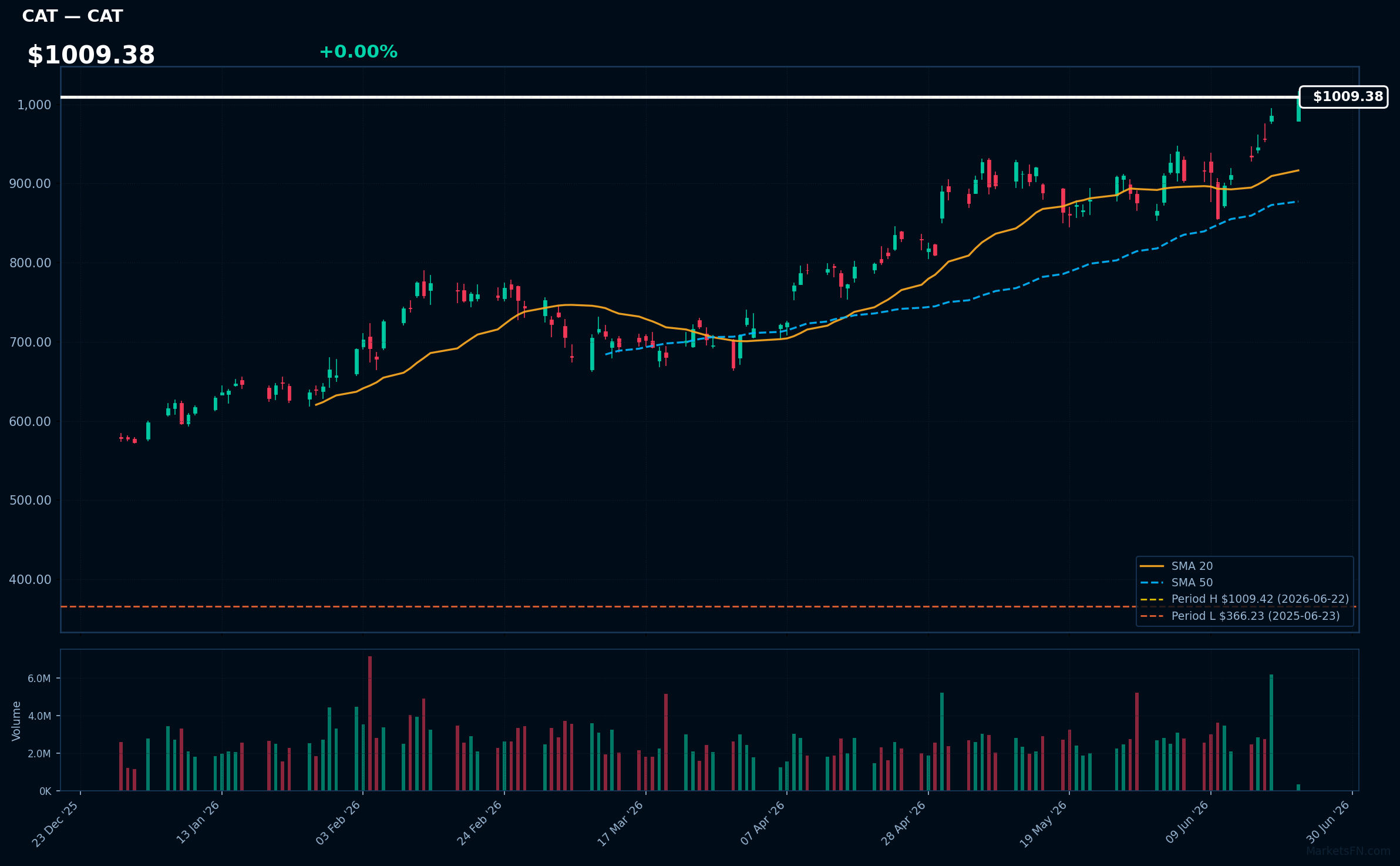The height and width of the screenshot is (866, 1400).
Task: Click the 19 May '26 date label
Action: coord(1044,824)
